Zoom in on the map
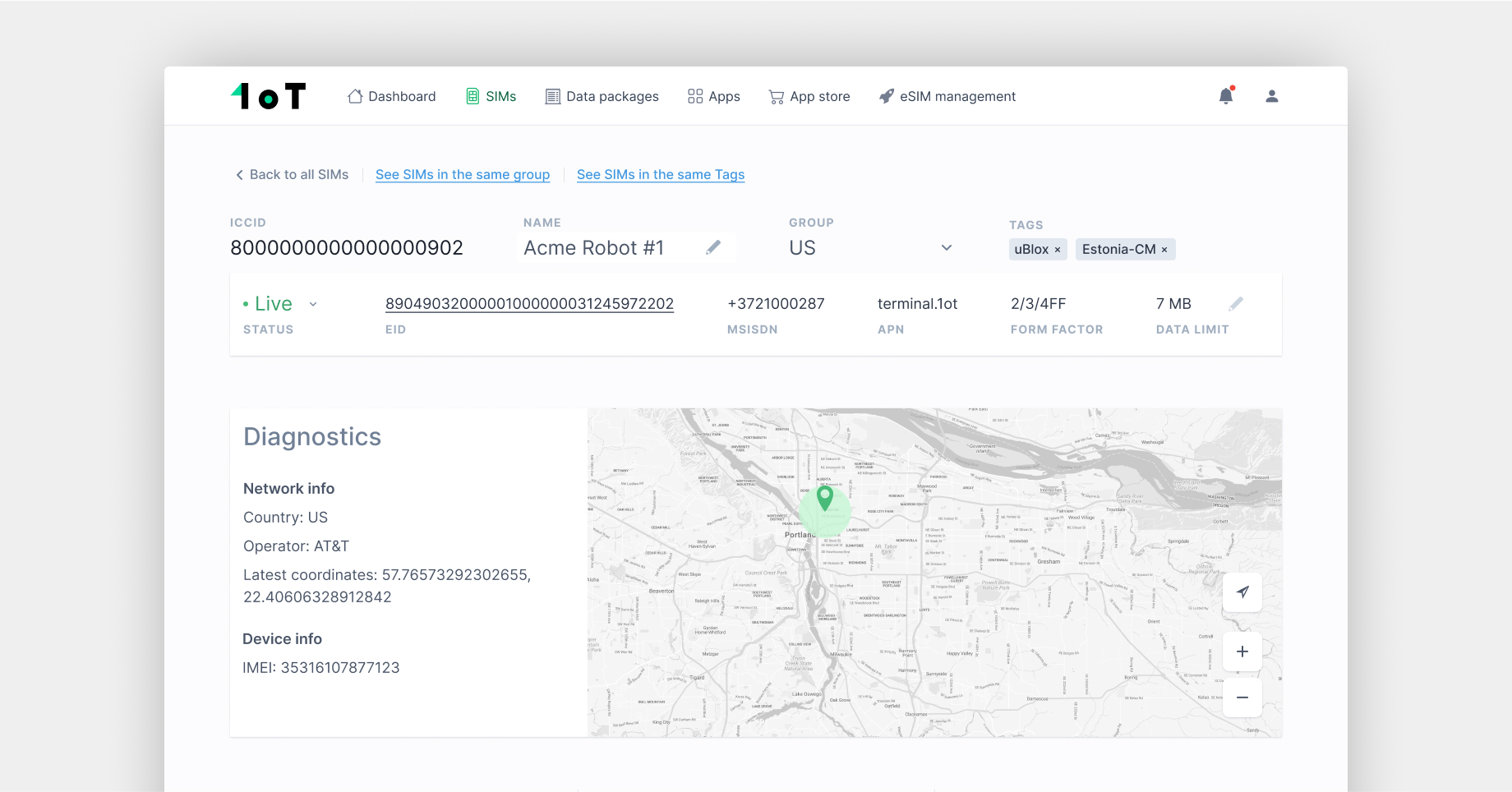1512x792 pixels. (x=1242, y=652)
